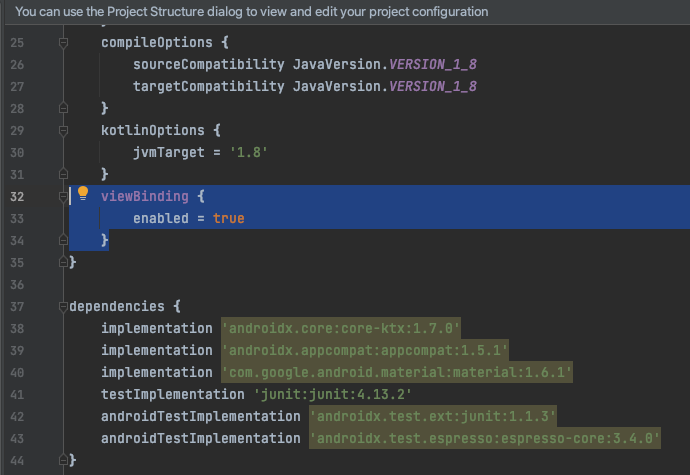Screen dimensions: 690x475
Task: Click fold end marker on line 28
Action: [x=63, y=108]
